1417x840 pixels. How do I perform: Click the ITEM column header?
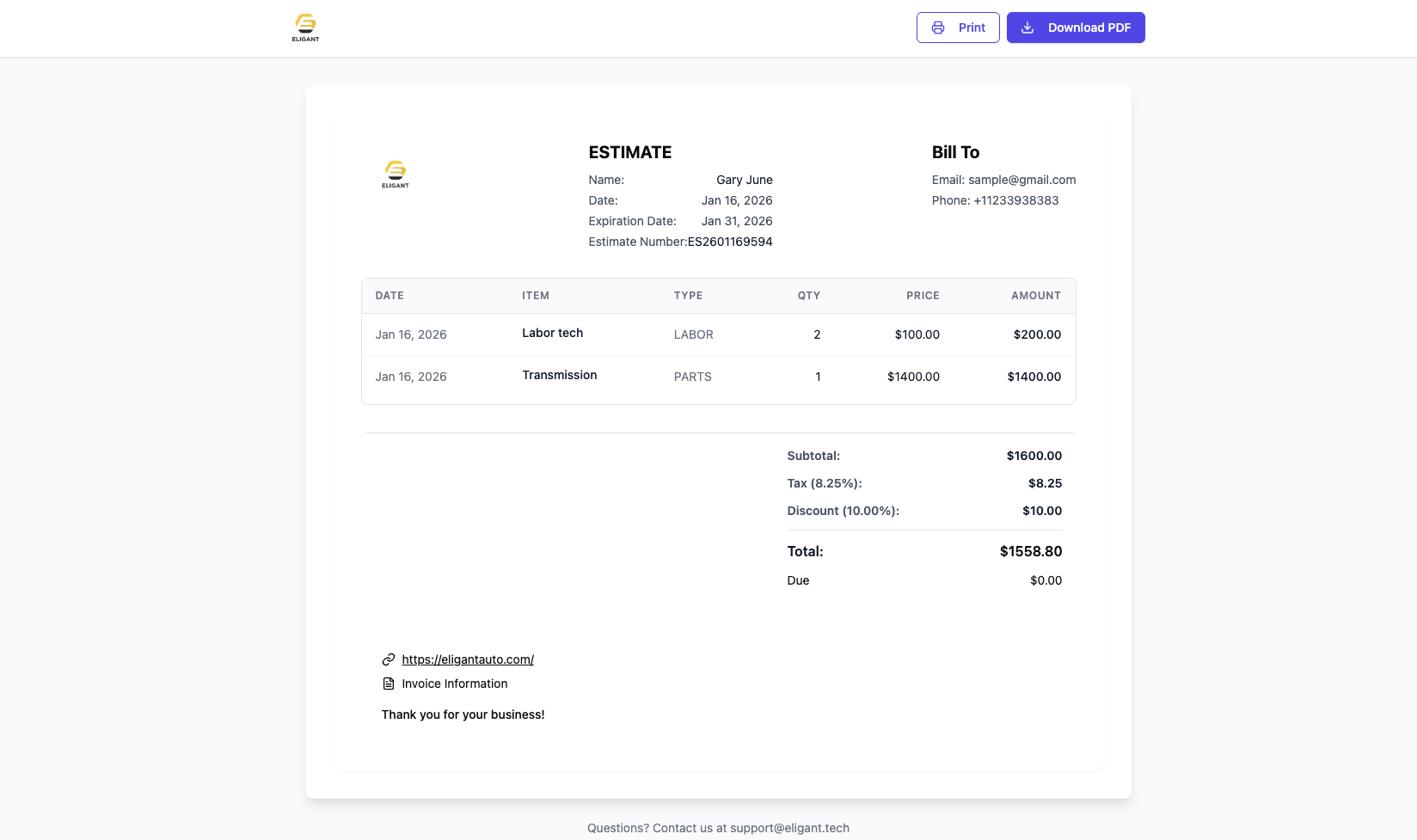tap(535, 296)
